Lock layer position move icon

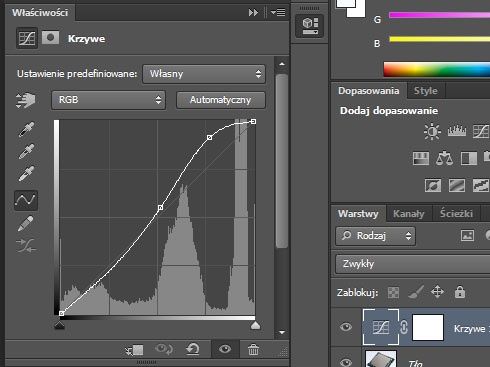[437, 292]
